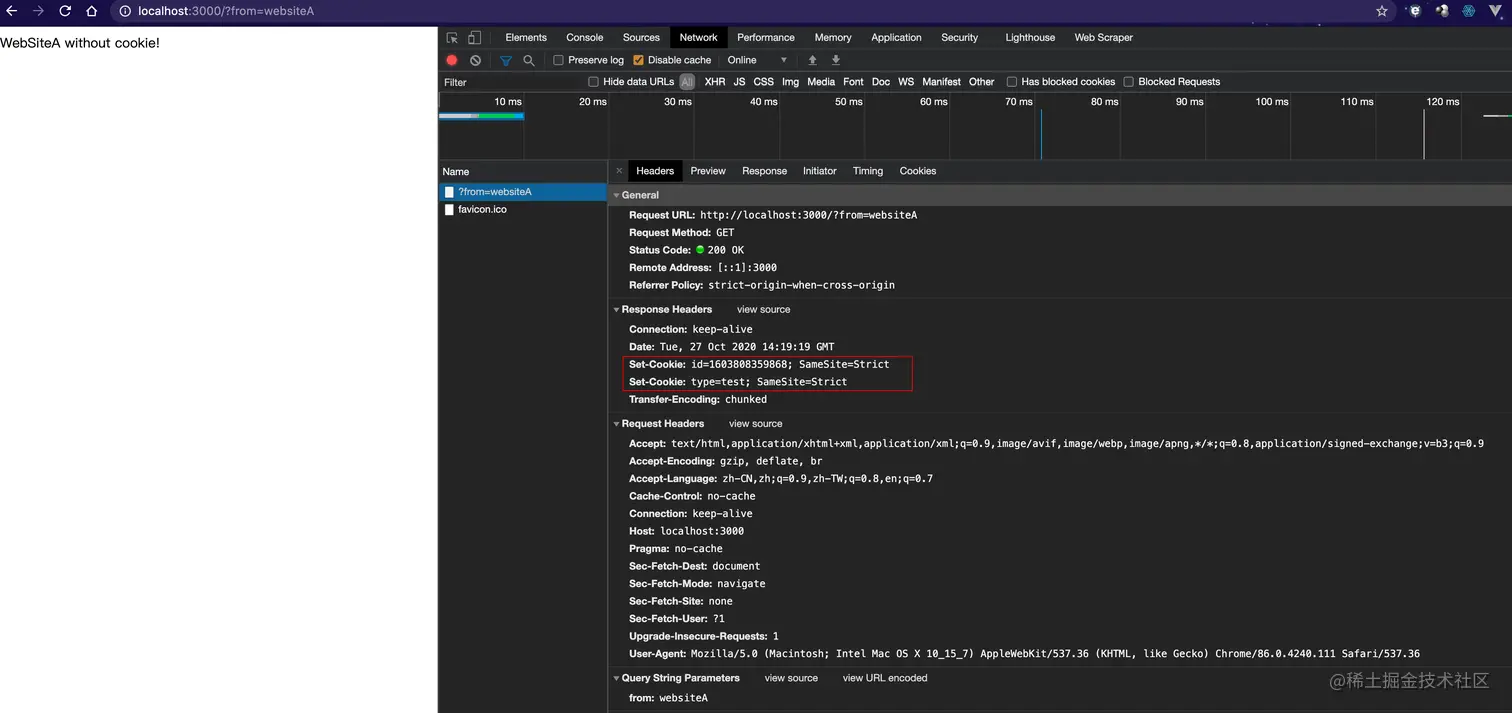This screenshot has height=713, width=1512.
Task: Go to browser home page icon
Action: coord(91,11)
